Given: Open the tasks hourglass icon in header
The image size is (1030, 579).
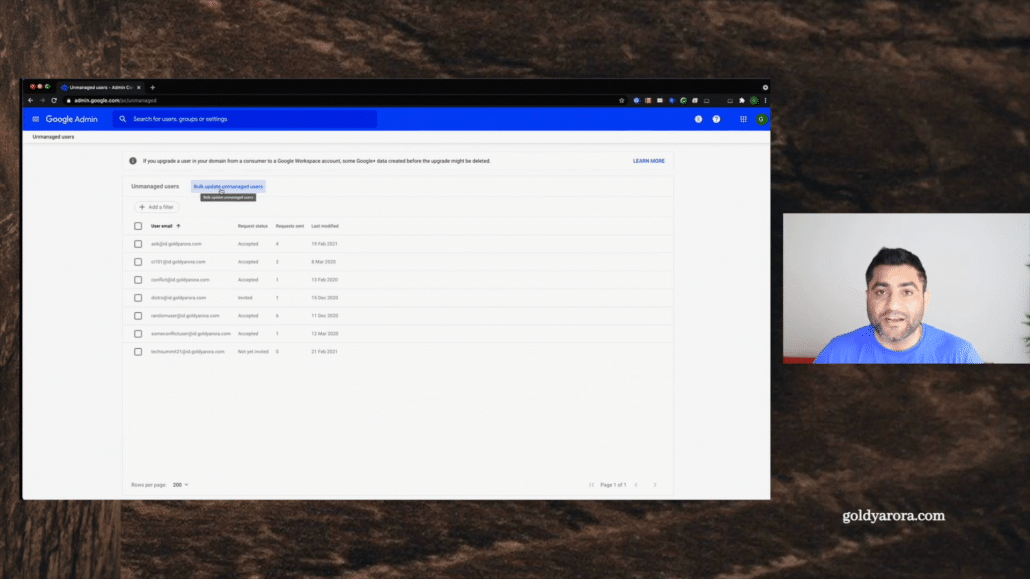Looking at the screenshot, I should (698, 119).
